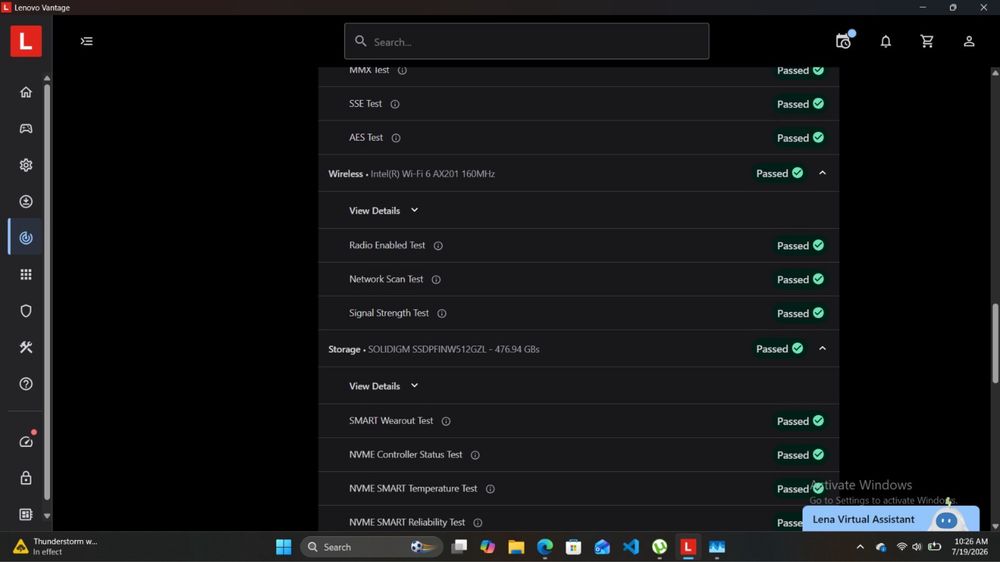Open Lena Virtual Assistant chat
This screenshot has height=562, width=1000.
[x=891, y=519]
